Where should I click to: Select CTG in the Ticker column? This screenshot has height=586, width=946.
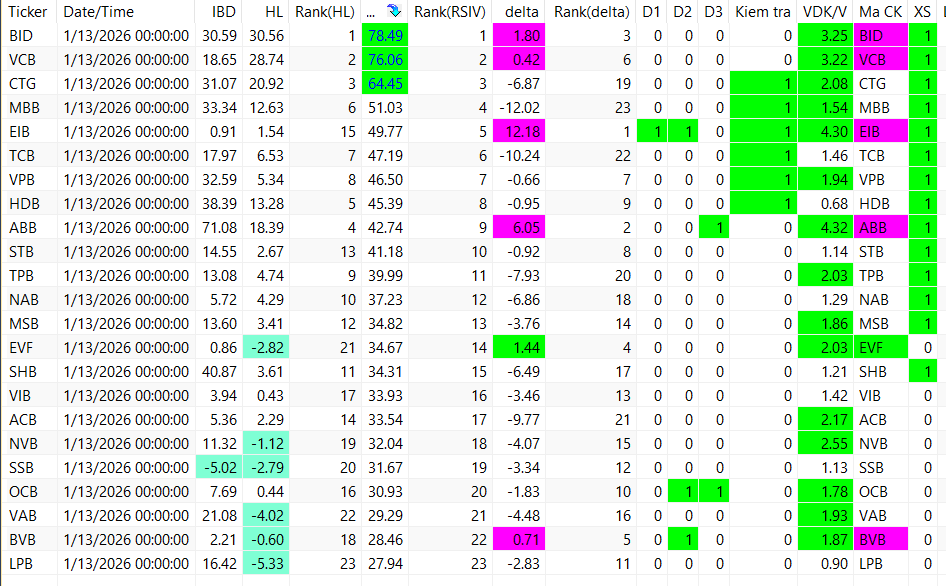pos(22,84)
